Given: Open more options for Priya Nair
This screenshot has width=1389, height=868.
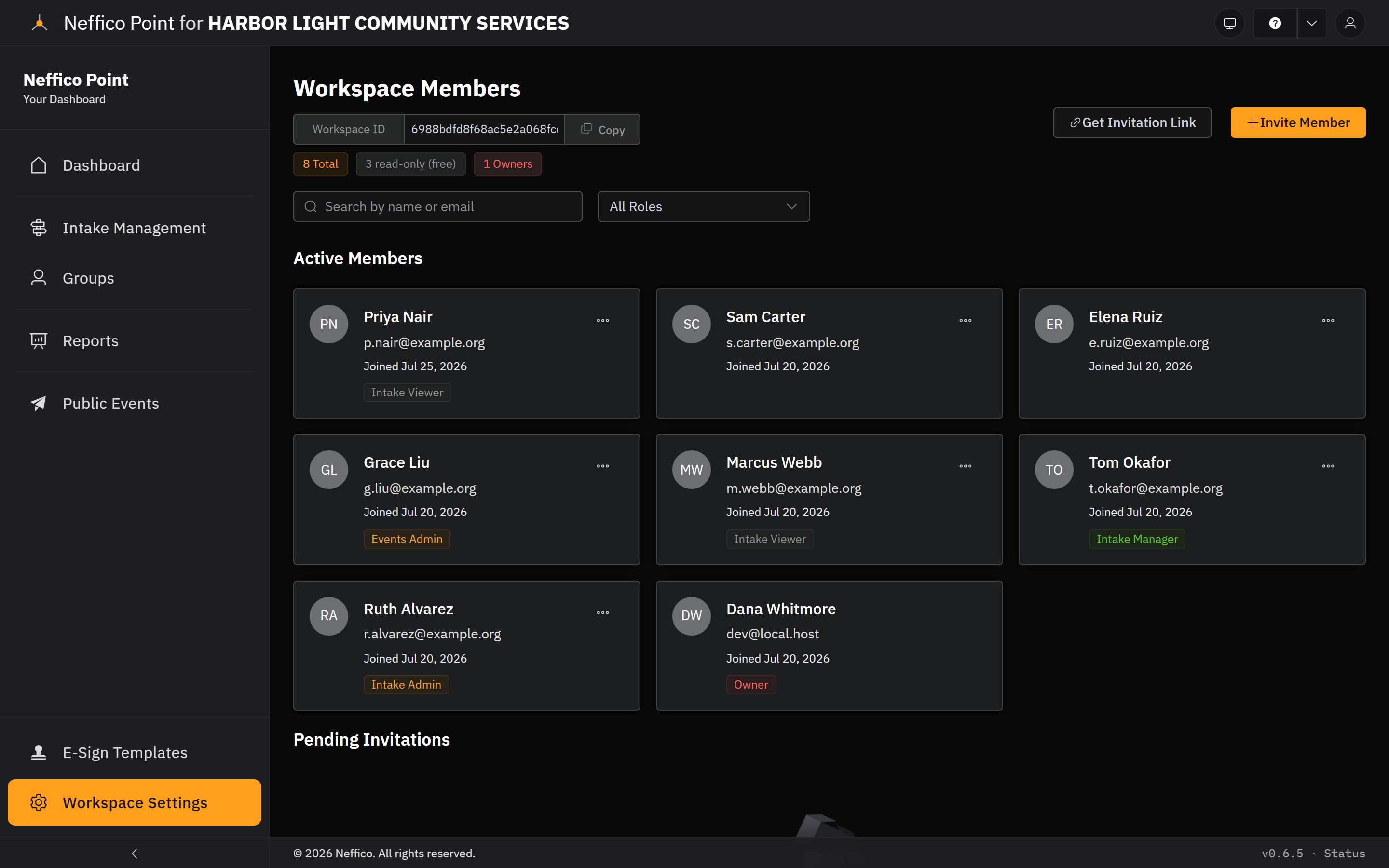Looking at the screenshot, I should (x=603, y=320).
